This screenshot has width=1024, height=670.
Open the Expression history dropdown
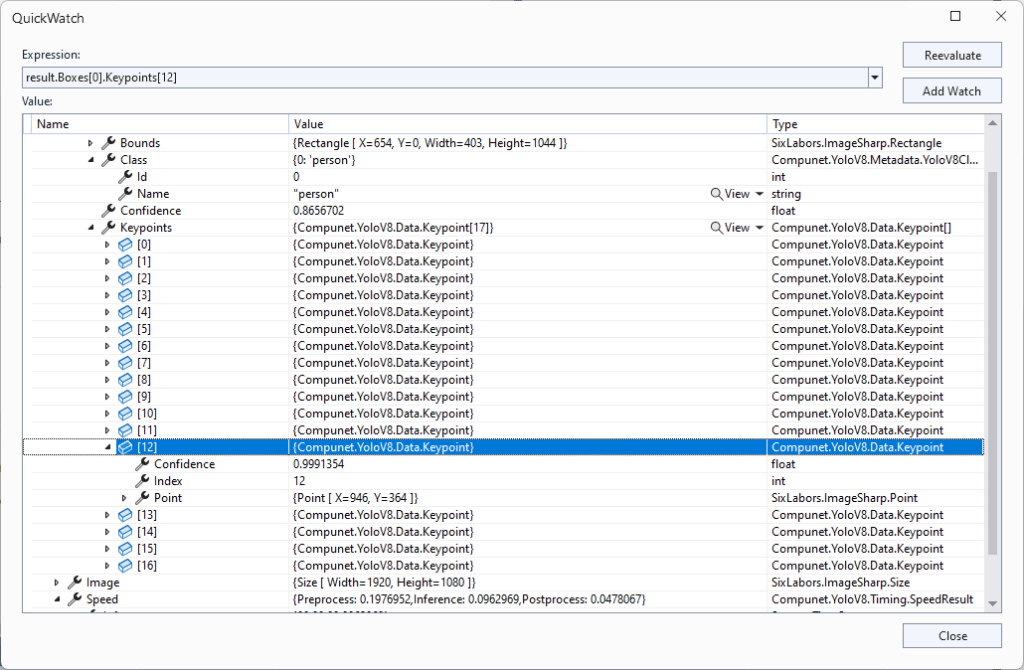(876, 77)
